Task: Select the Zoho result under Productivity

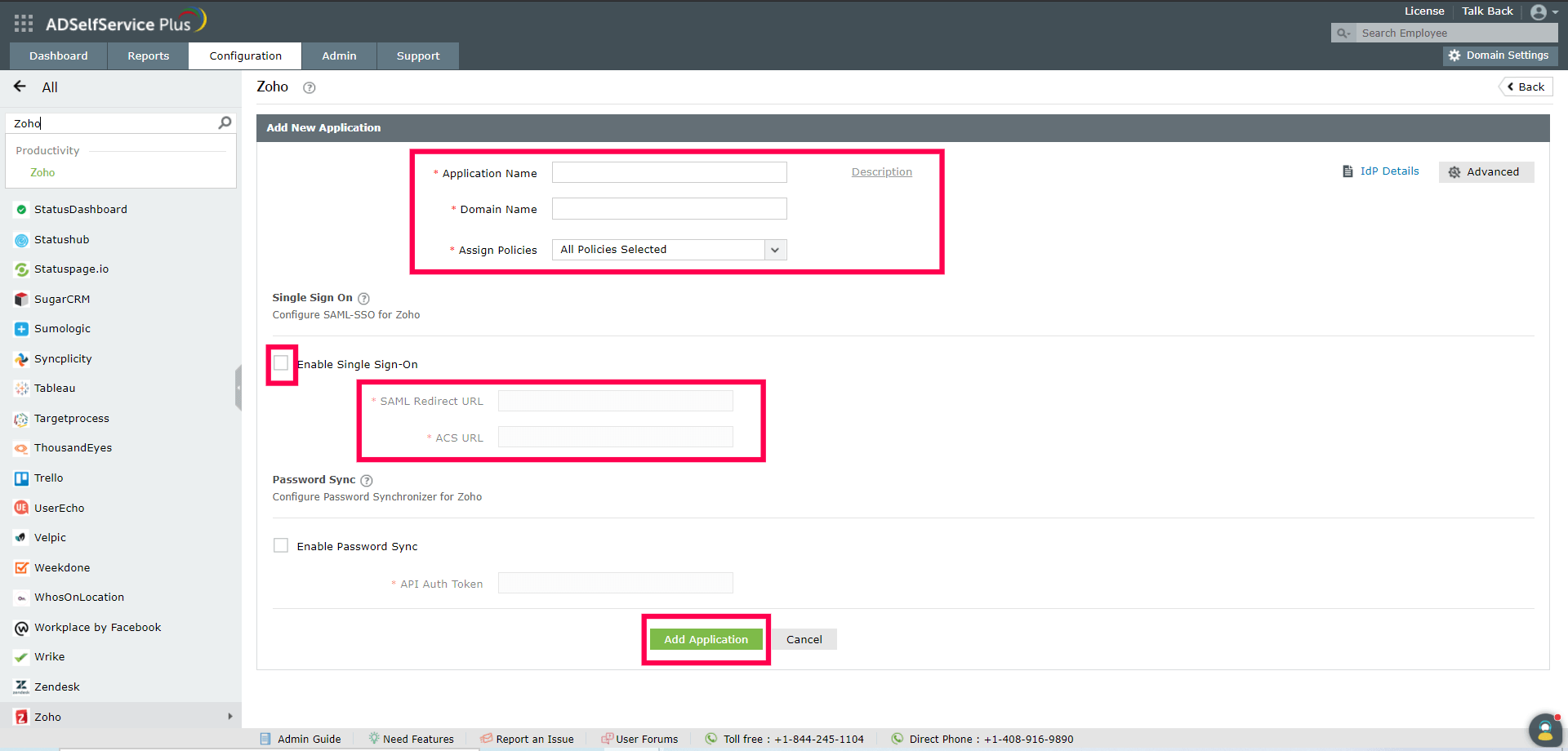Action: [x=42, y=173]
